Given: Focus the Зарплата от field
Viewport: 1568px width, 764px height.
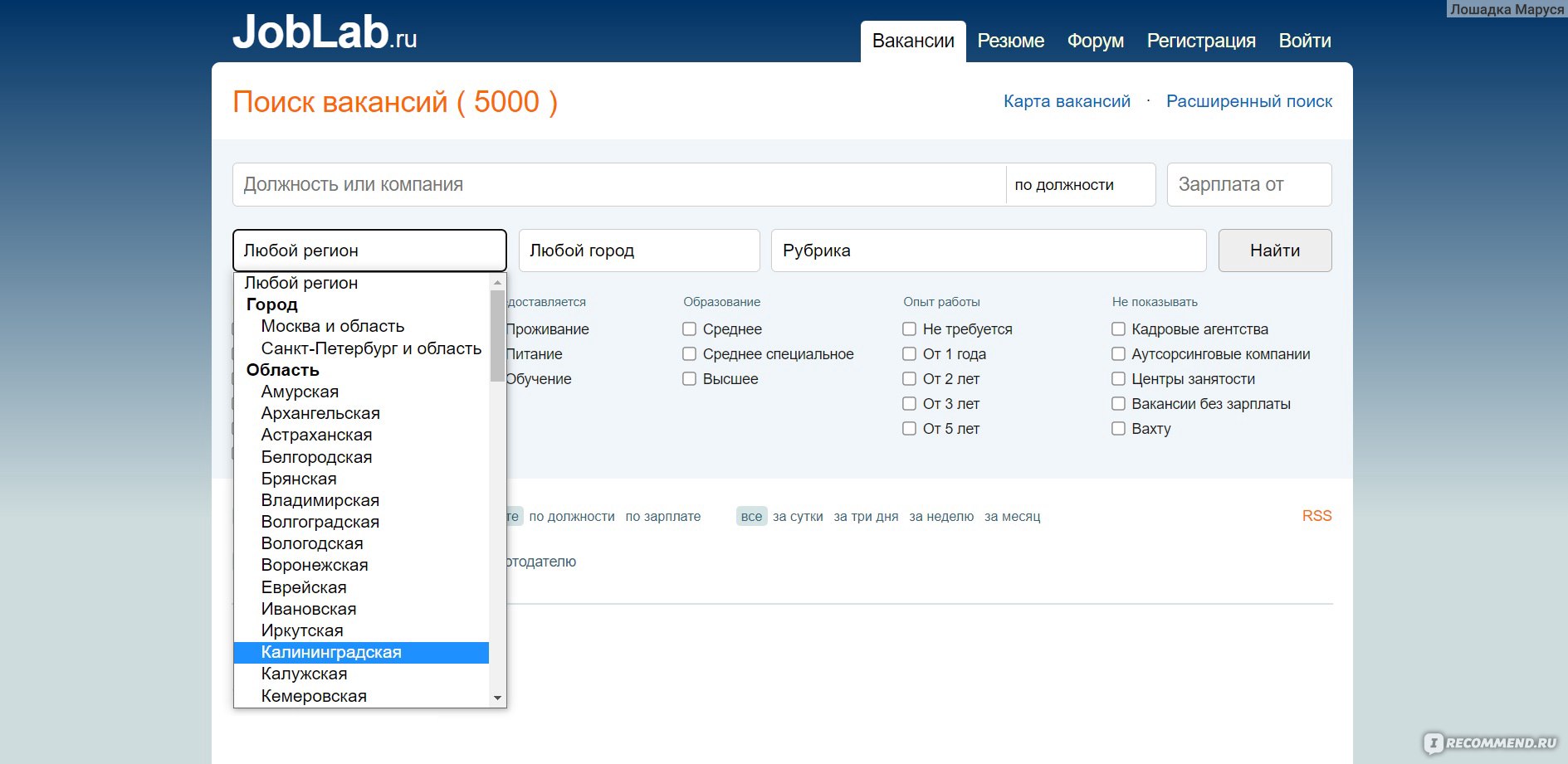Looking at the screenshot, I should 1249,184.
